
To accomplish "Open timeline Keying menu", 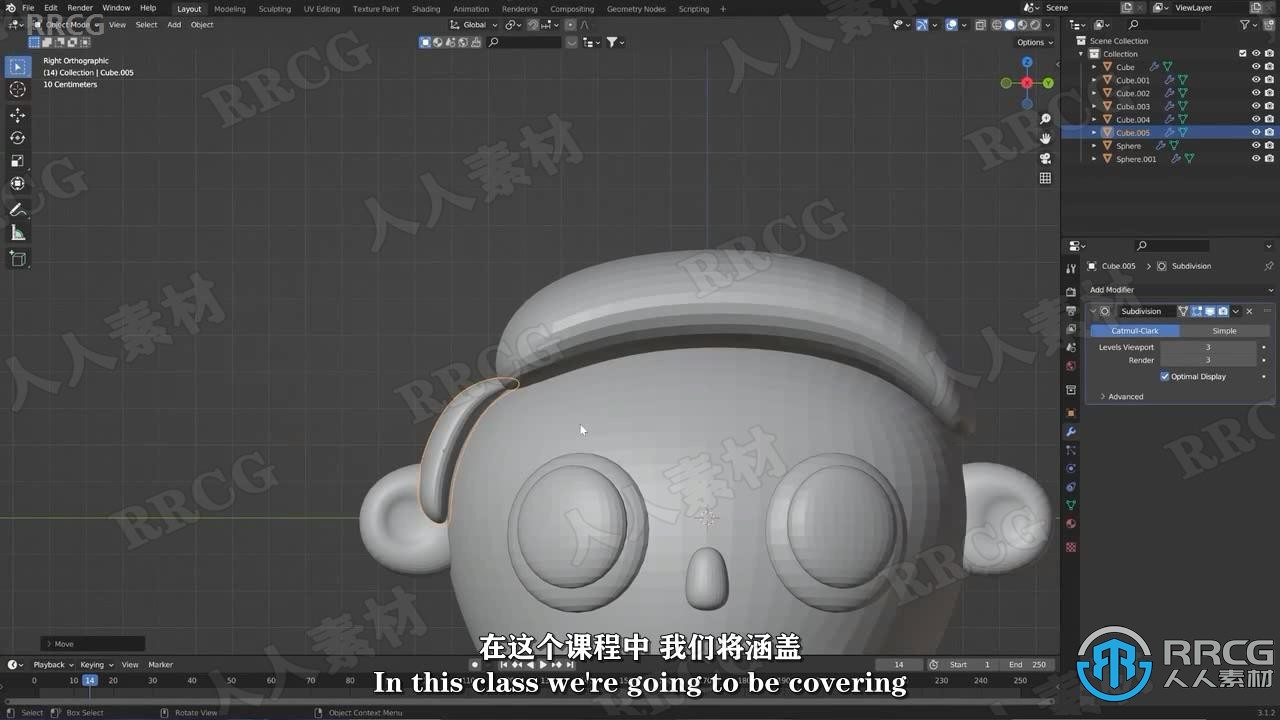I will coord(95,665).
